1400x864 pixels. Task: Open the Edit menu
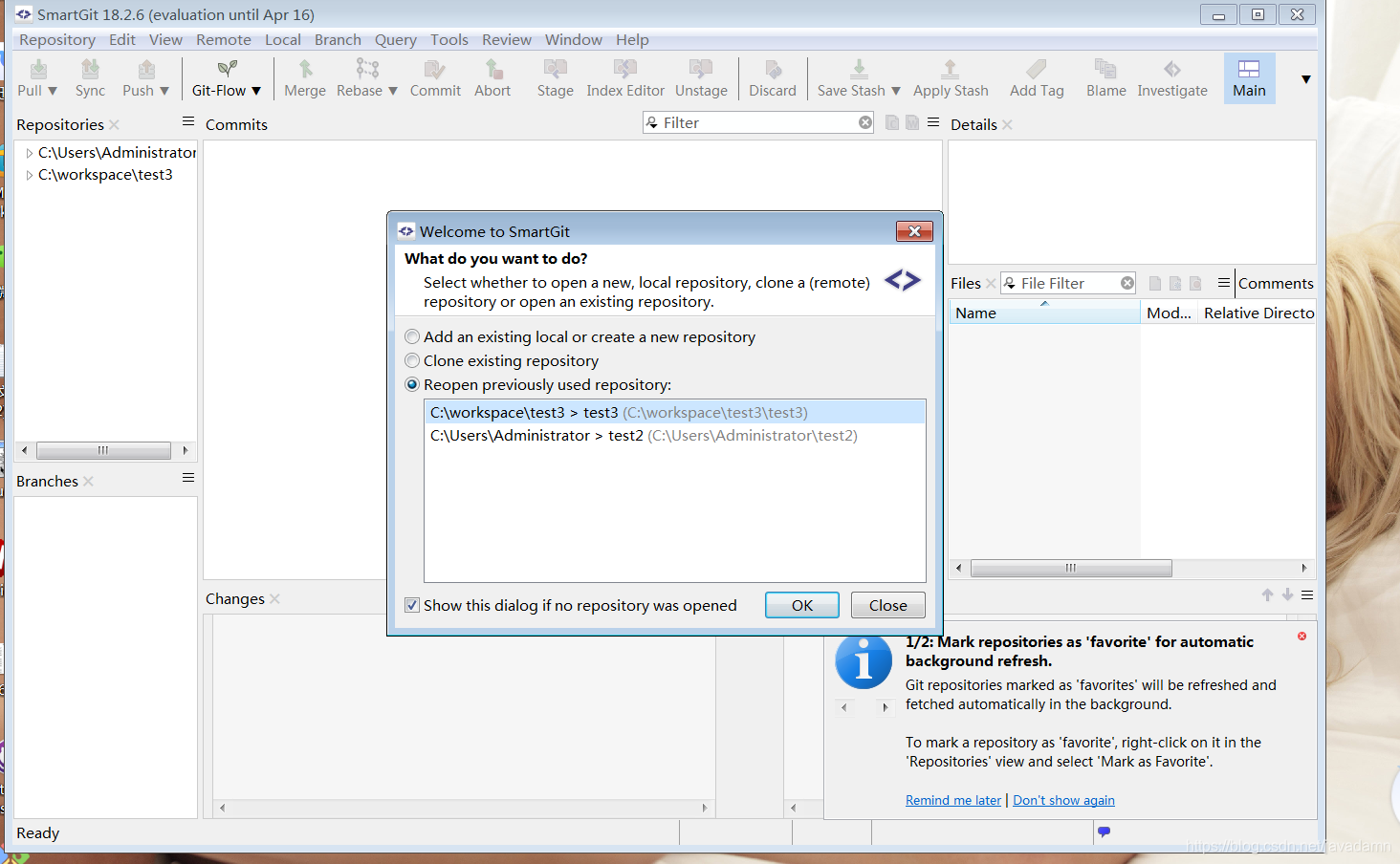[x=122, y=39]
